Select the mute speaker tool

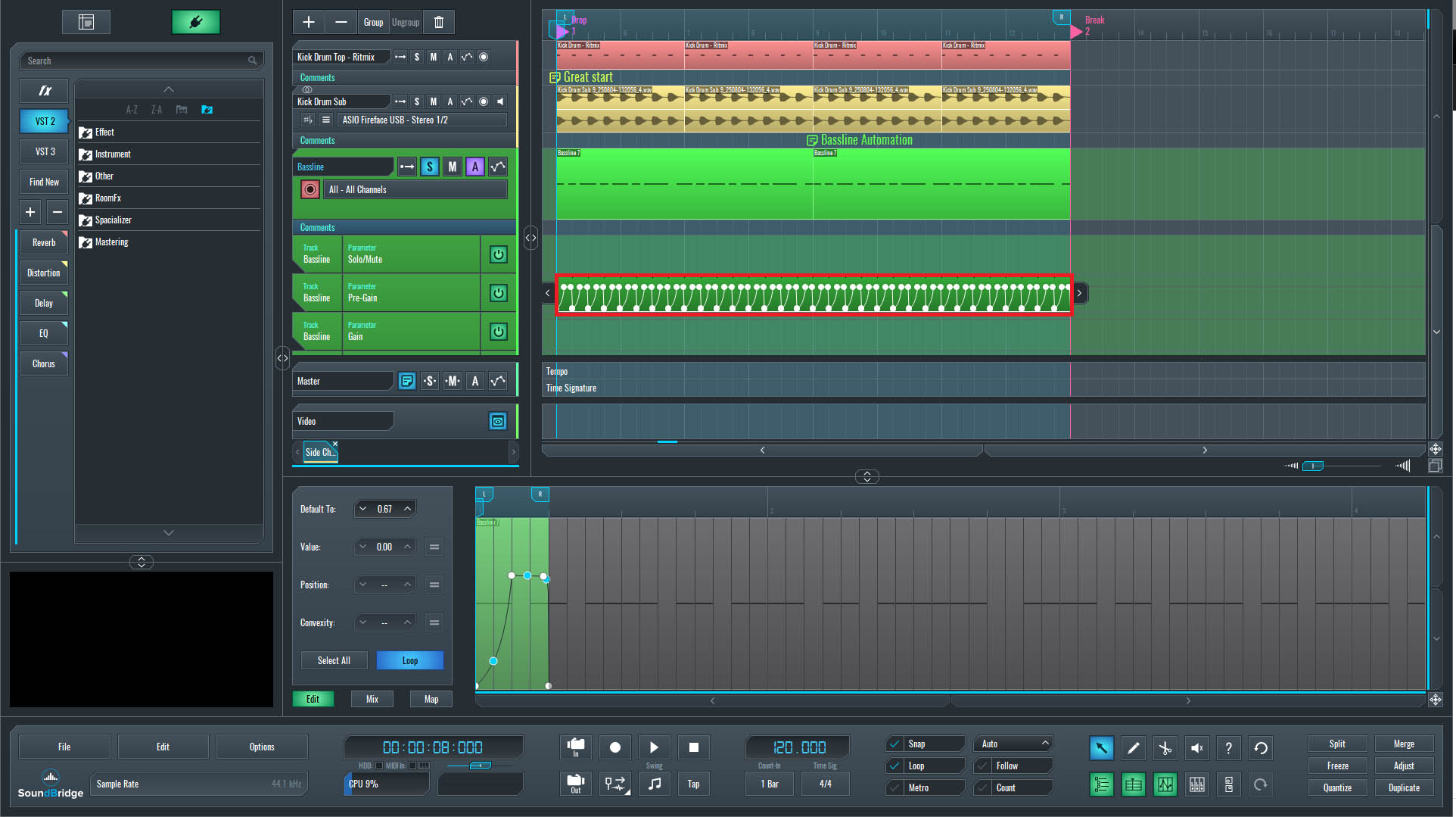[1197, 748]
